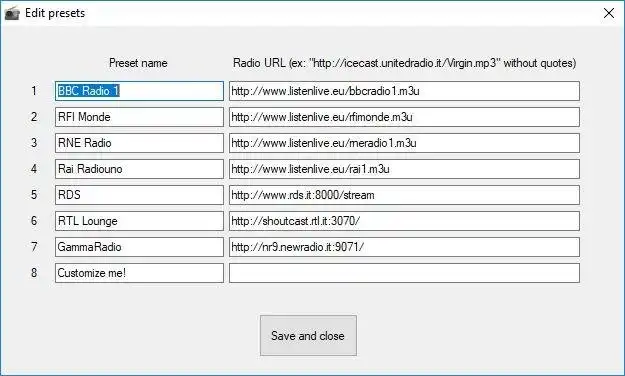The image size is (625, 376).
Task: Click the rds.it:8000/stream URL field
Action: pos(404,195)
